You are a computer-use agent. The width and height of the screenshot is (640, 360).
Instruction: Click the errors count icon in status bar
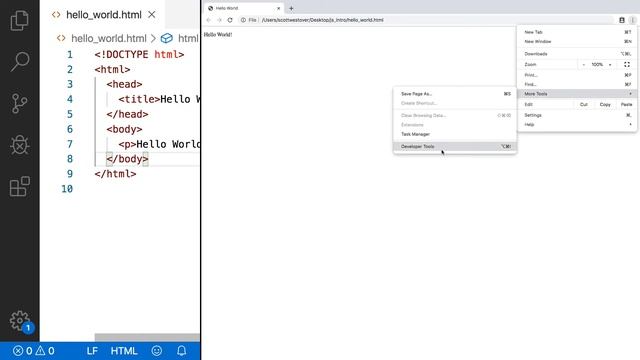(18, 351)
